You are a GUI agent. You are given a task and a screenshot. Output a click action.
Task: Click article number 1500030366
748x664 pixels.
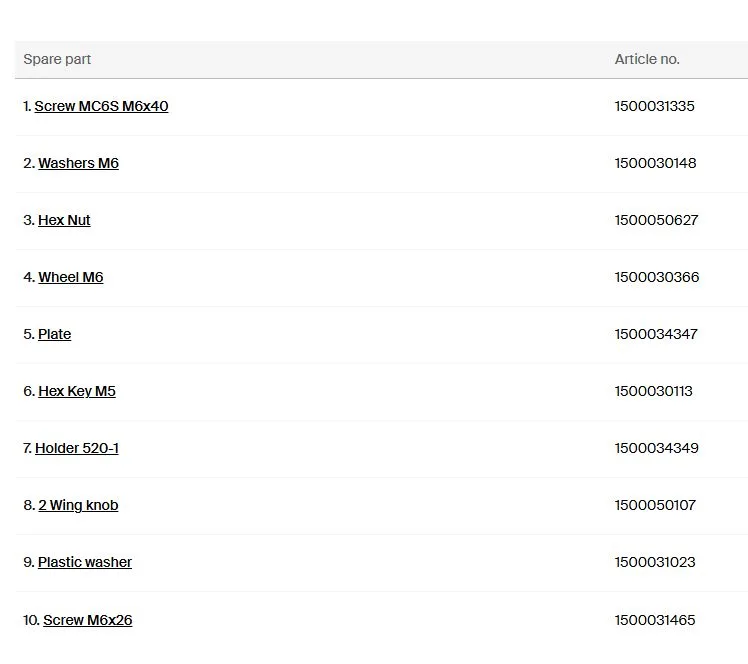[x=657, y=277]
